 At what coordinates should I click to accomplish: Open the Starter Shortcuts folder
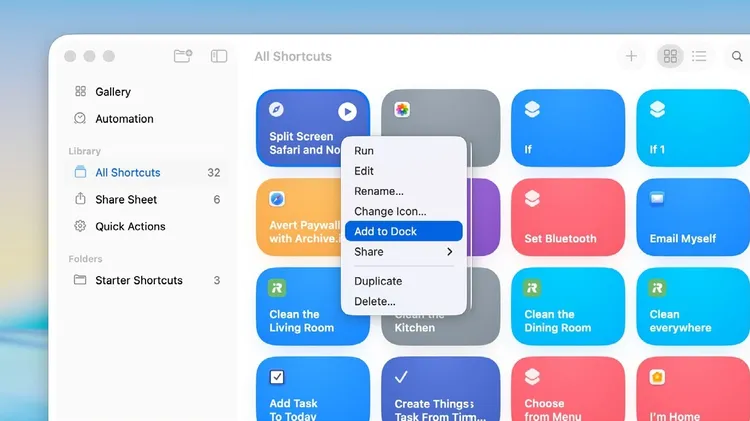tap(138, 281)
